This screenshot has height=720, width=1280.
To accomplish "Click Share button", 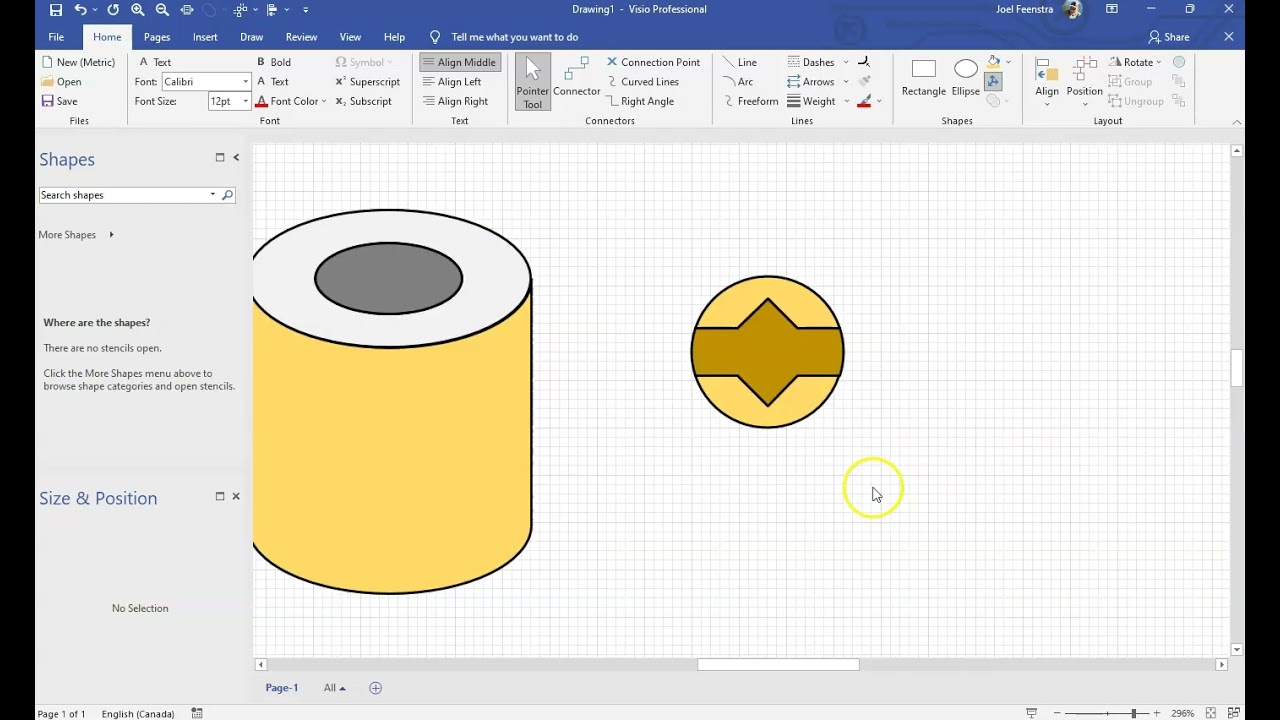I will click(x=1169, y=37).
